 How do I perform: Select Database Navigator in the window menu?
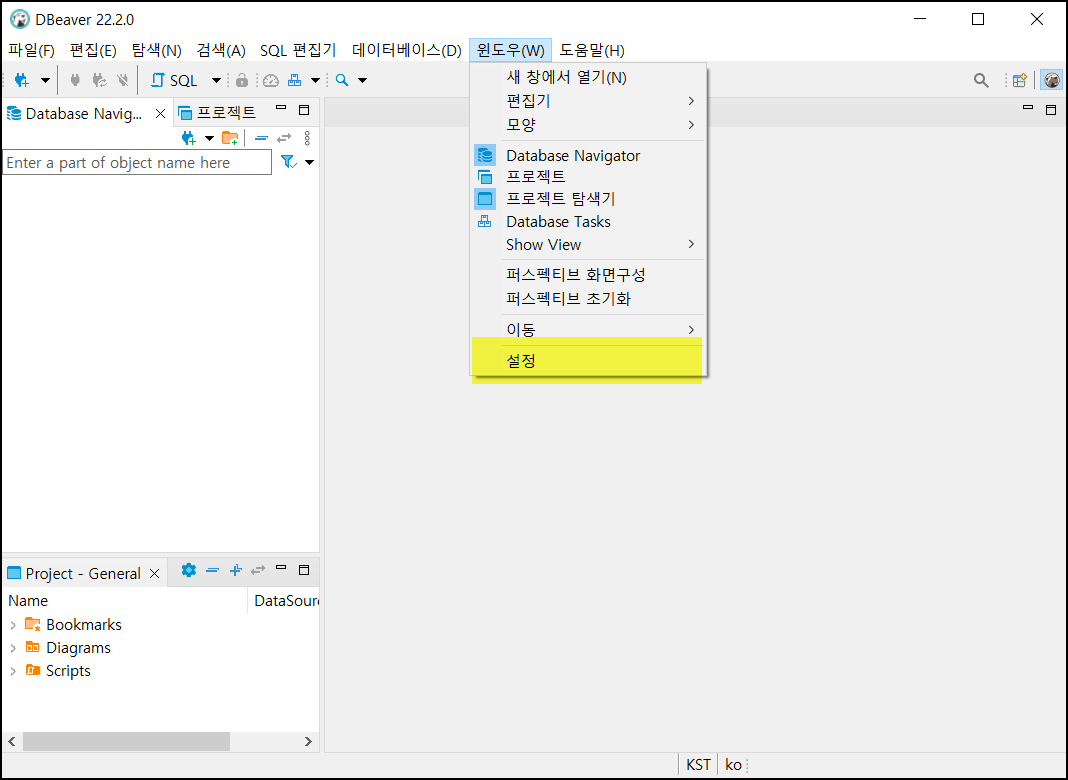pos(588,155)
